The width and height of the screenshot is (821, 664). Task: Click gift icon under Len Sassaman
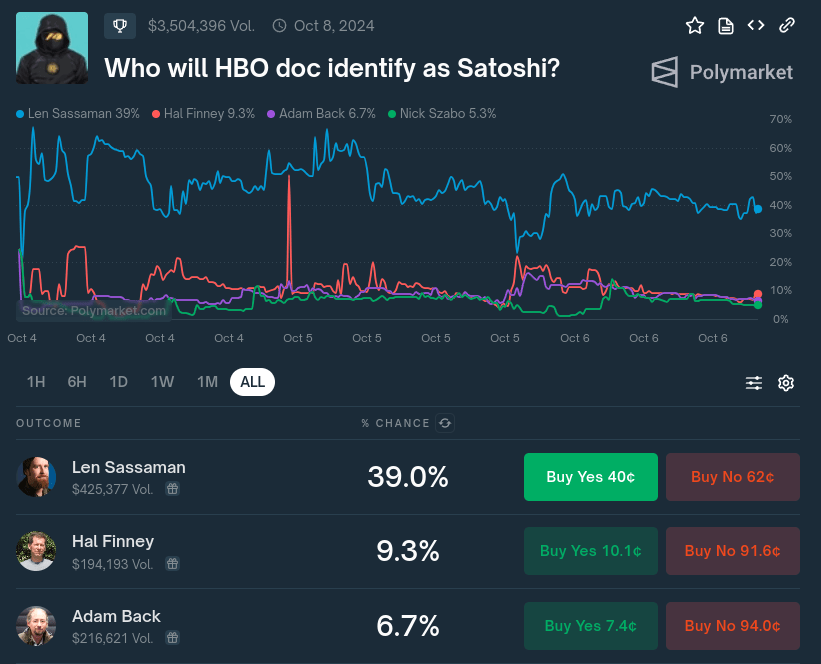[172, 489]
